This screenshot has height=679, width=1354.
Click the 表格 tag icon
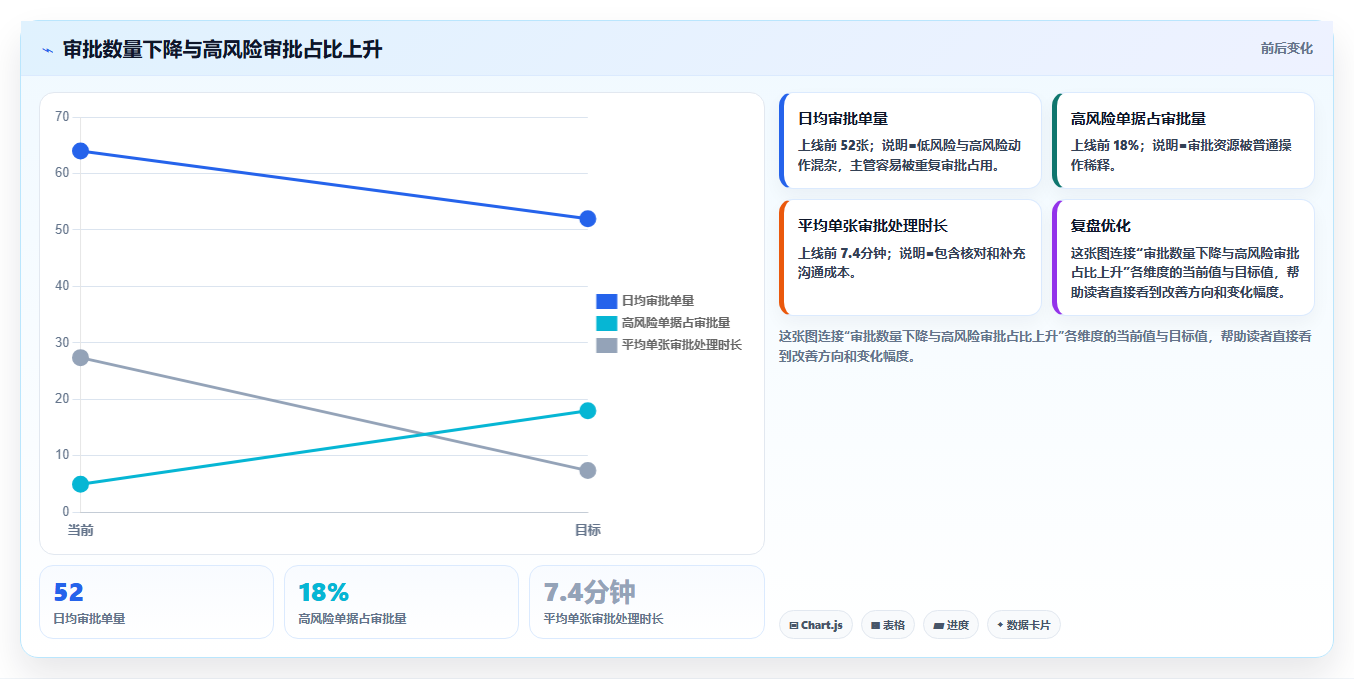[876, 625]
